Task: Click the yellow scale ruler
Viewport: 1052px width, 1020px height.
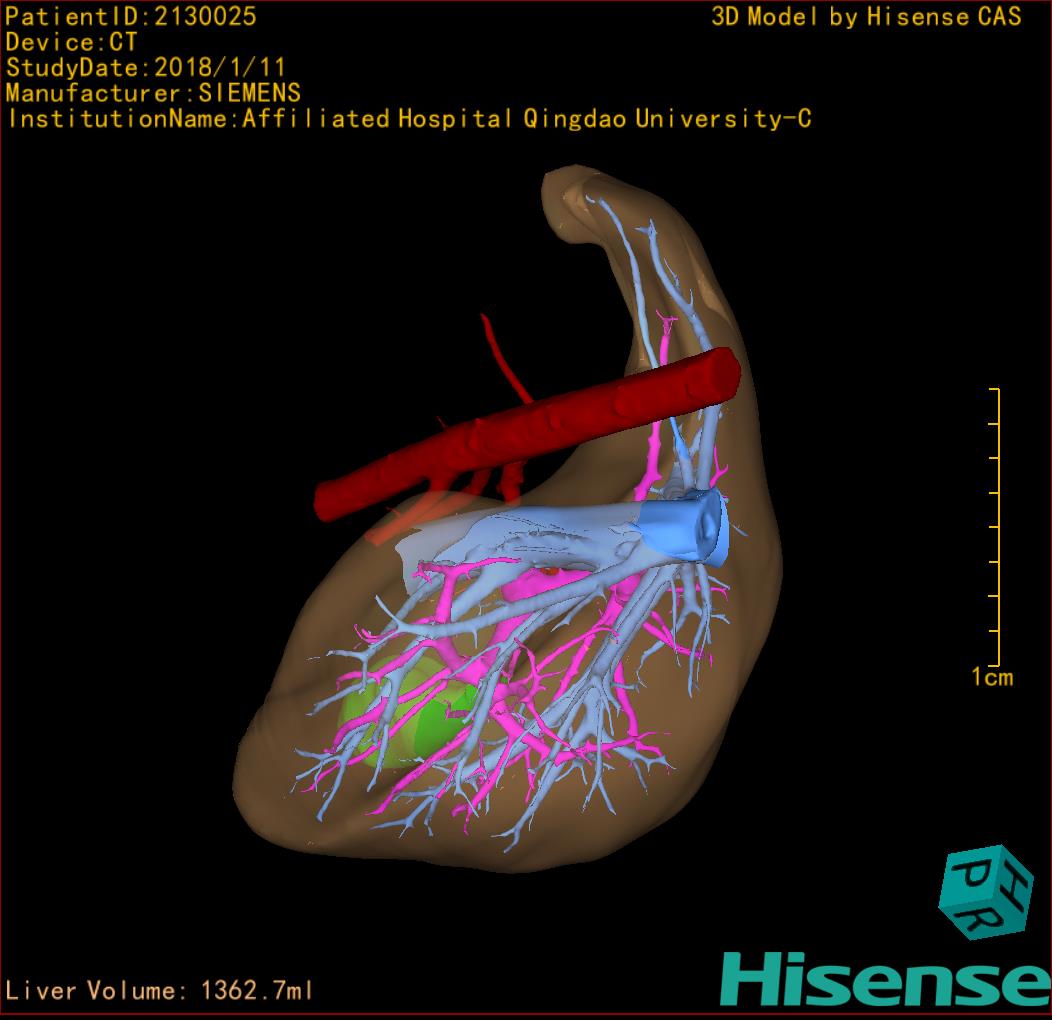Action: 995,527
